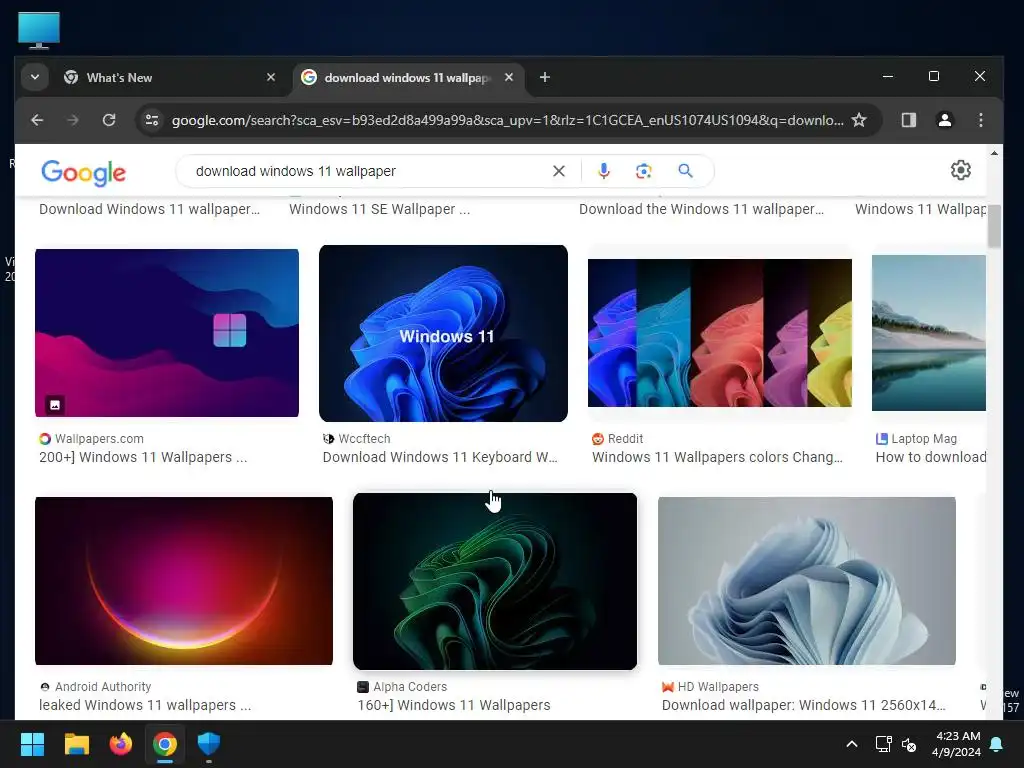Image resolution: width=1024 pixels, height=768 pixels.
Task: Select the download windows 11 wallpaper tab
Action: 409,78
